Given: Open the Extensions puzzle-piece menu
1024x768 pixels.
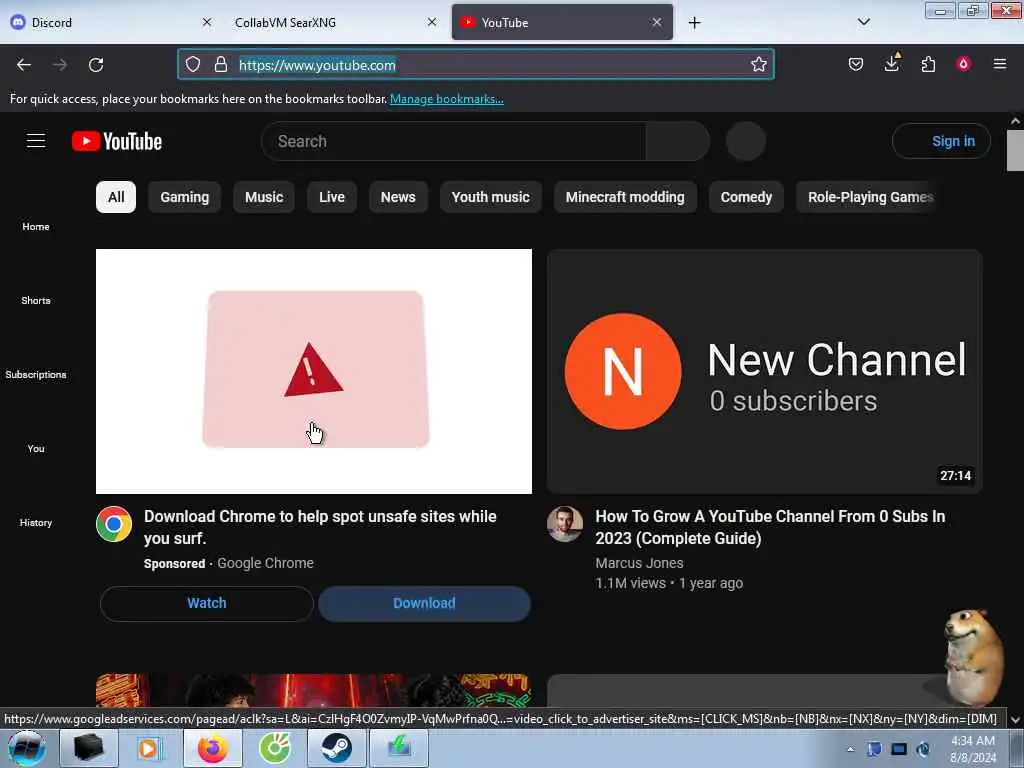Looking at the screenshot, I should coord(928,64).
